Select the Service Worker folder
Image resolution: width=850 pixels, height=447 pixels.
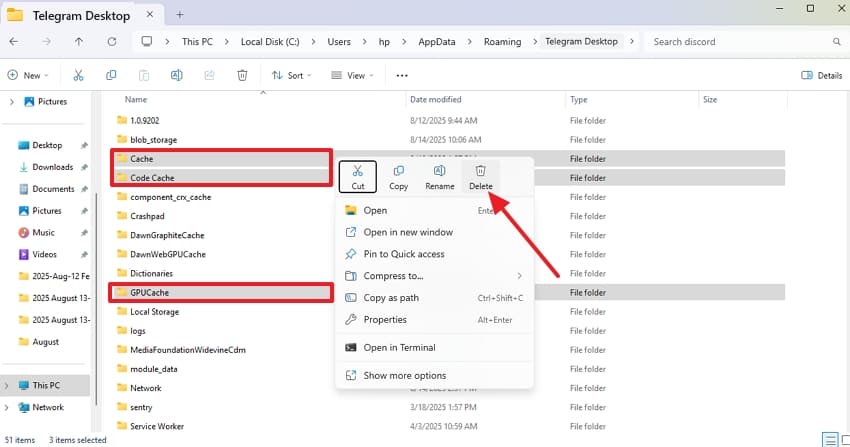click(x=157, y=426)
